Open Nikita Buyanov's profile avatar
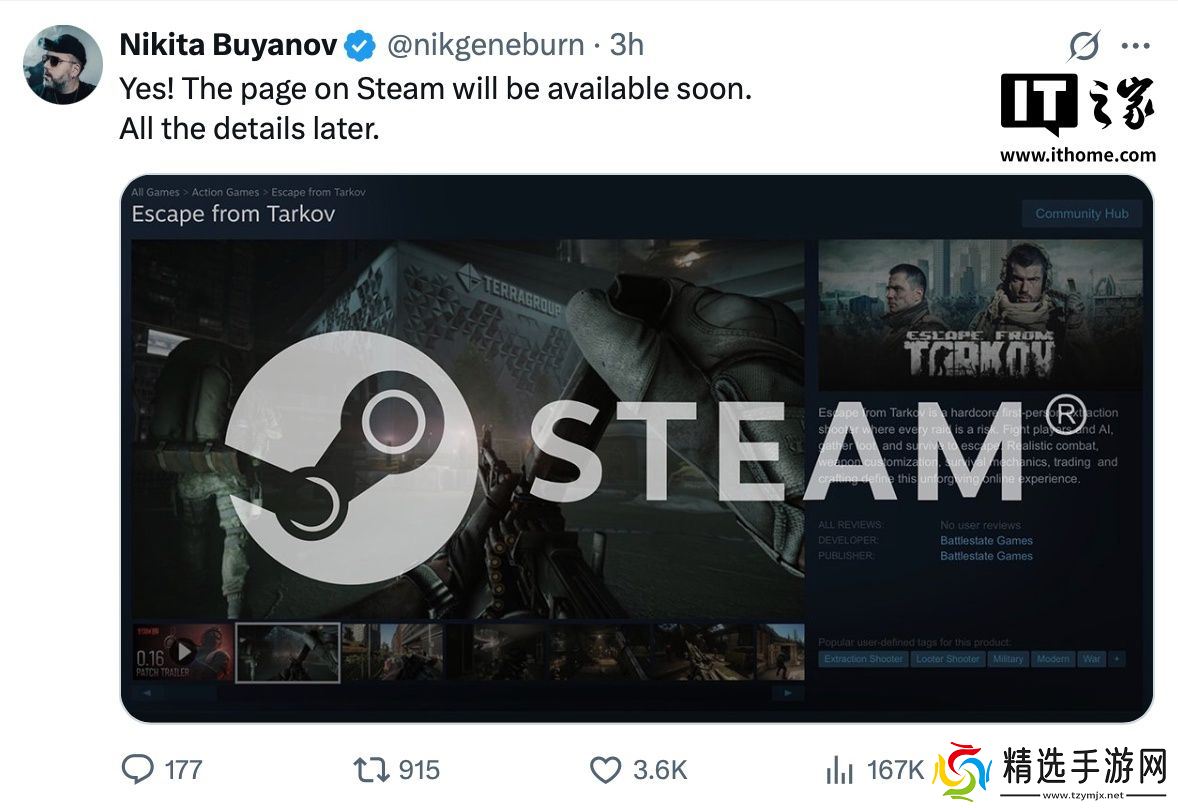Image resolution: width=1178 pixels, height=808 pixels. (62, 64)
